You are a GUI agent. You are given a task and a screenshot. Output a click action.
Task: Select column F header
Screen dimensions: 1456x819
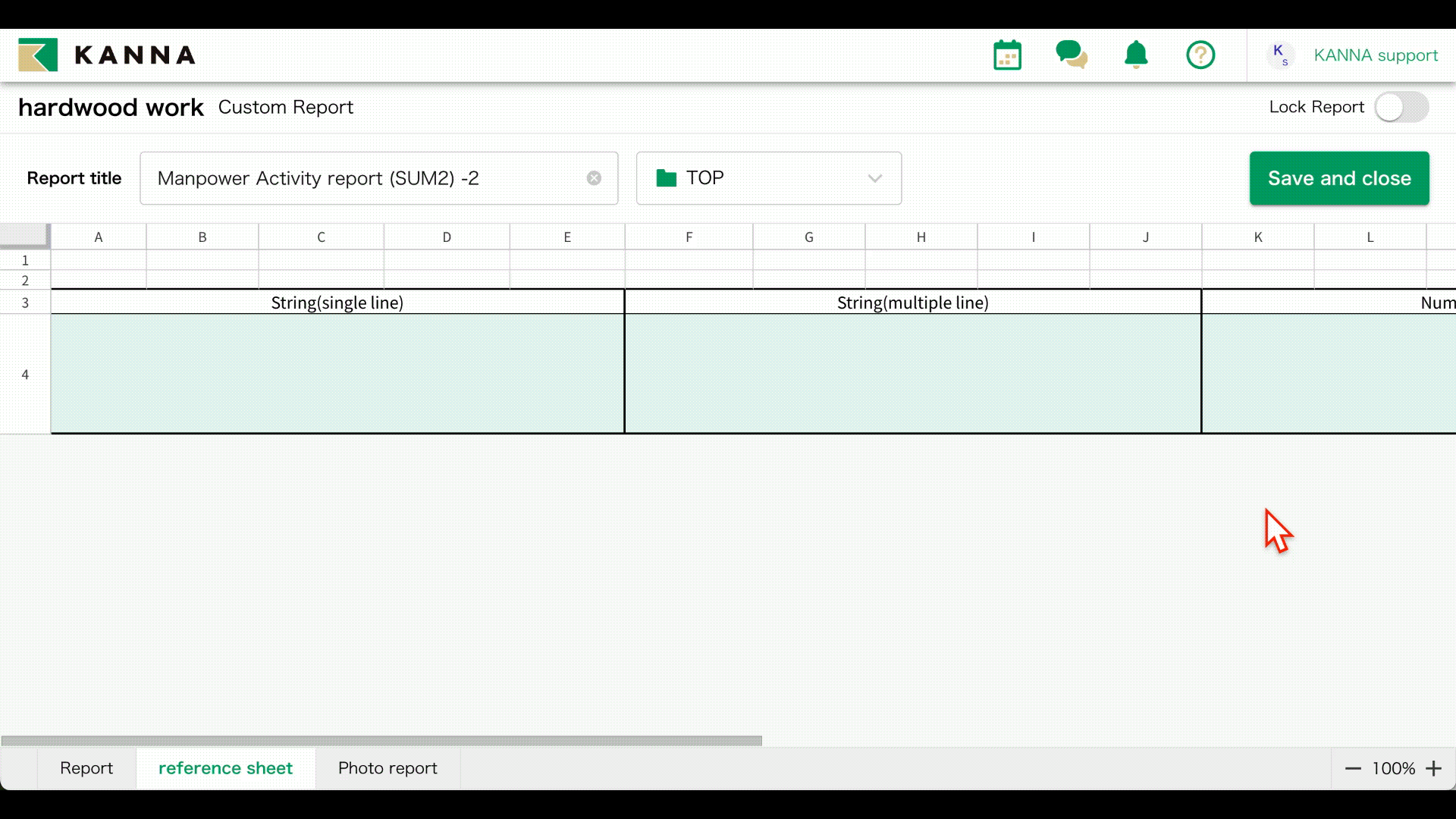[x=689, y=237]
